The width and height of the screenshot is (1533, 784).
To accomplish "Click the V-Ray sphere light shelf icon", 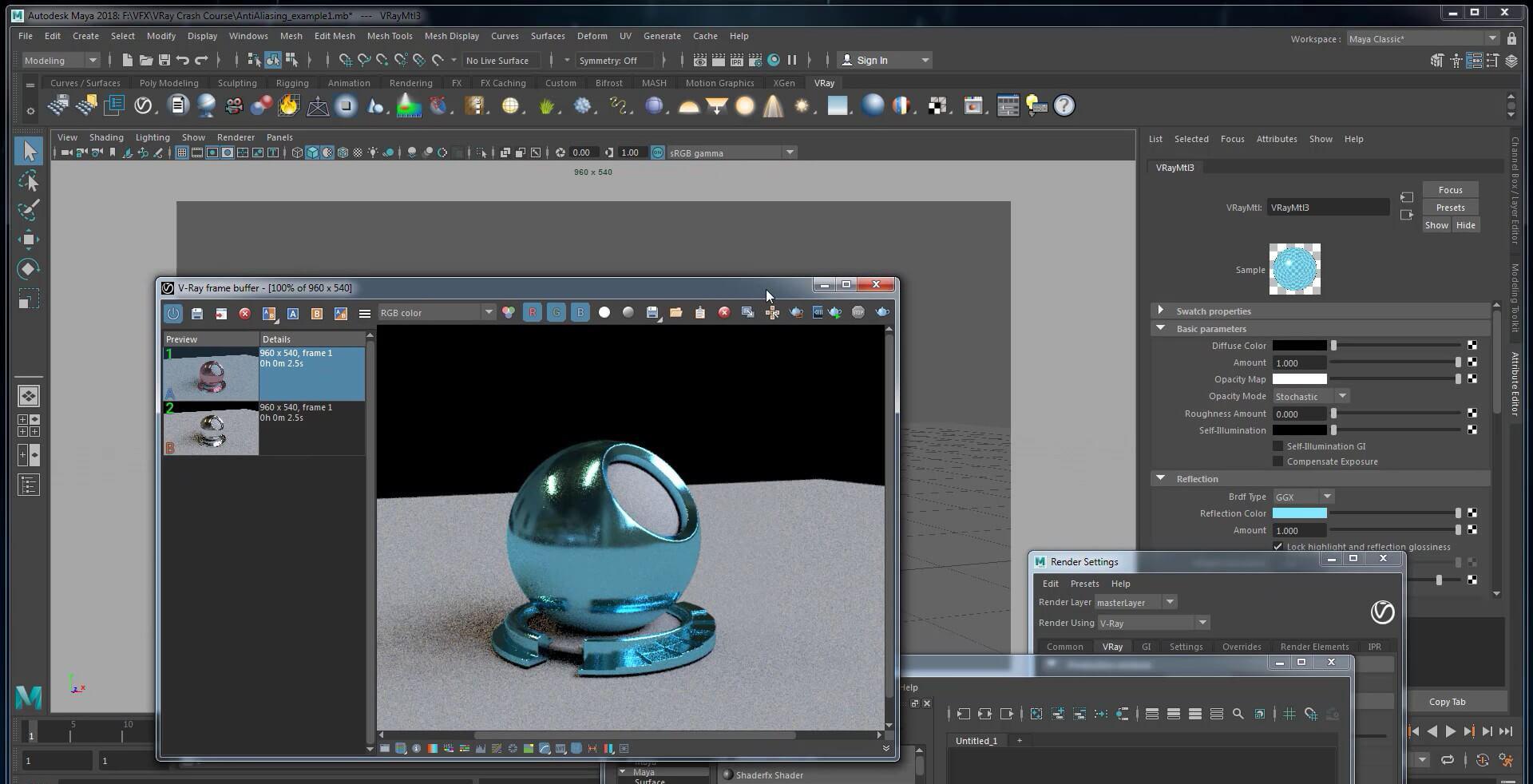I will pyautogui.click(x=745, y=105).
